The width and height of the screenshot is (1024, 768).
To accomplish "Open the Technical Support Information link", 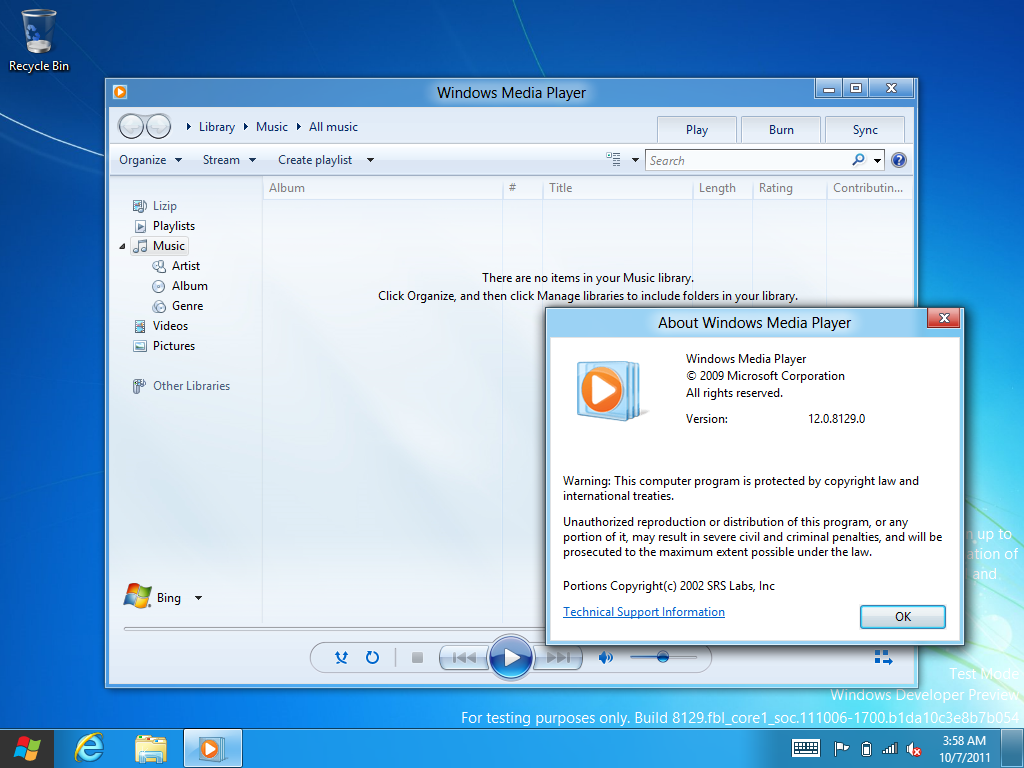I will (643, 612).
